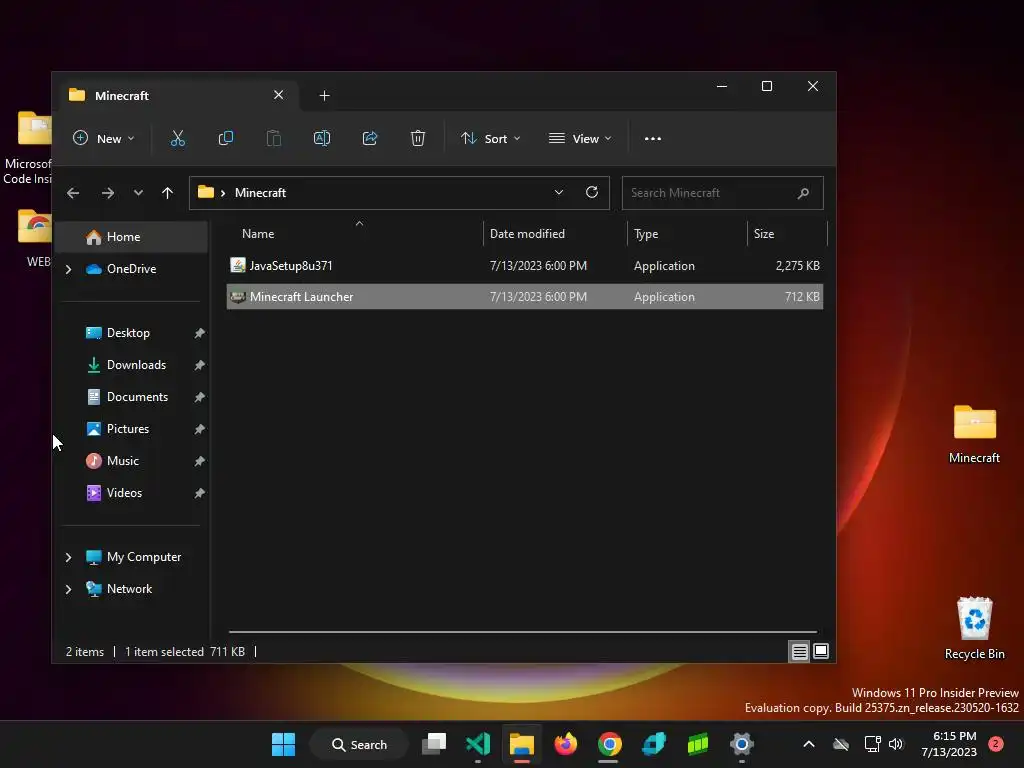Screen dimensions: 1024x768
Task: Unpin Desktop using its pin icon
Action: (199, 333)
